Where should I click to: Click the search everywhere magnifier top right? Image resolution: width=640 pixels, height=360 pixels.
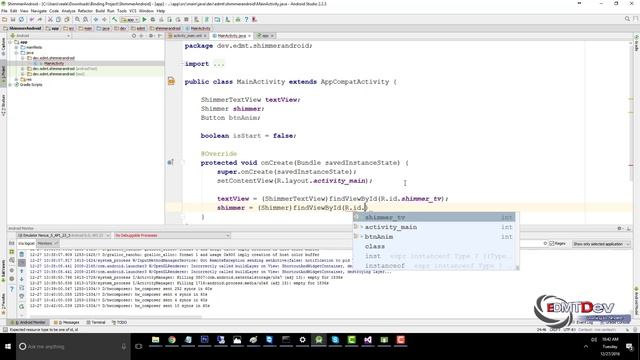tap(627, 19)
